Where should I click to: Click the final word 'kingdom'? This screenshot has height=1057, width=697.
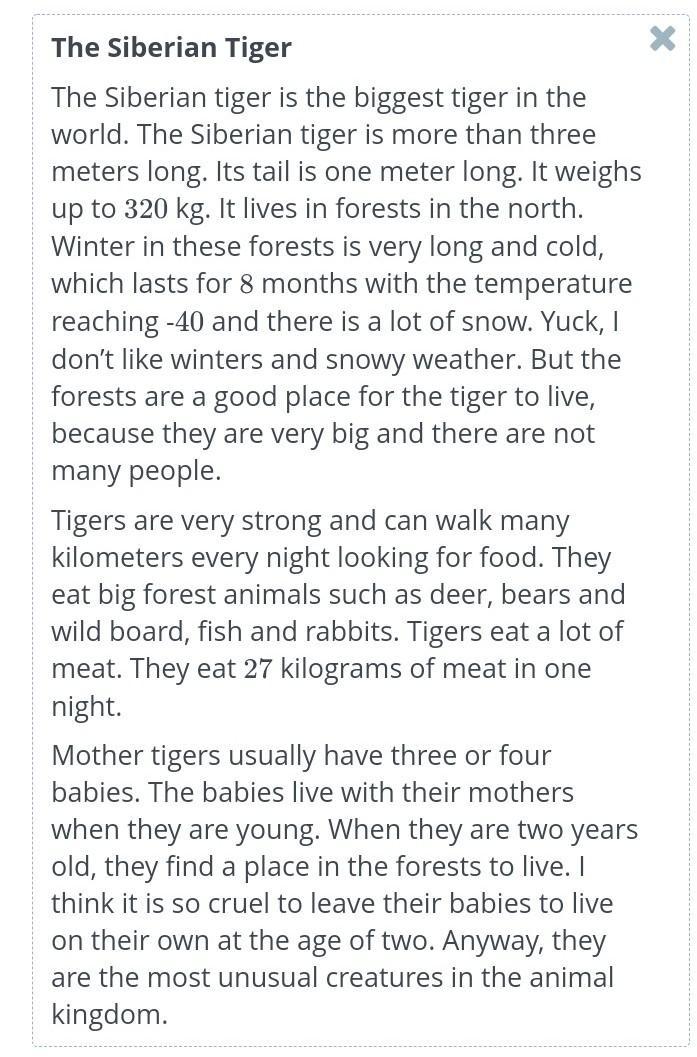107,1015
